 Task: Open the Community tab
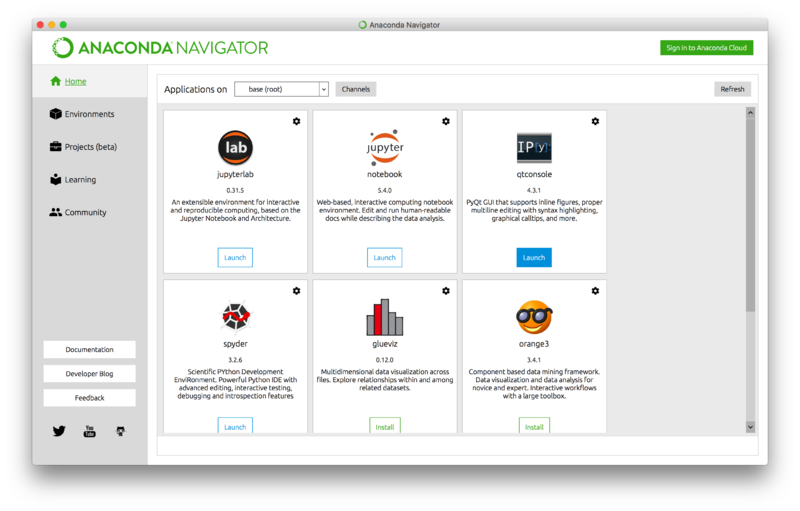click(x=90, y=212)
